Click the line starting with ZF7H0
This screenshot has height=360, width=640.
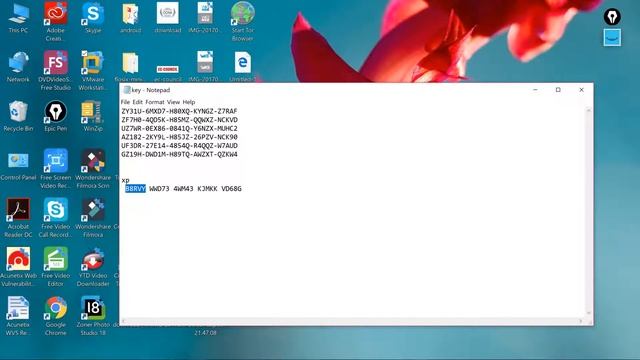[179, 120]
